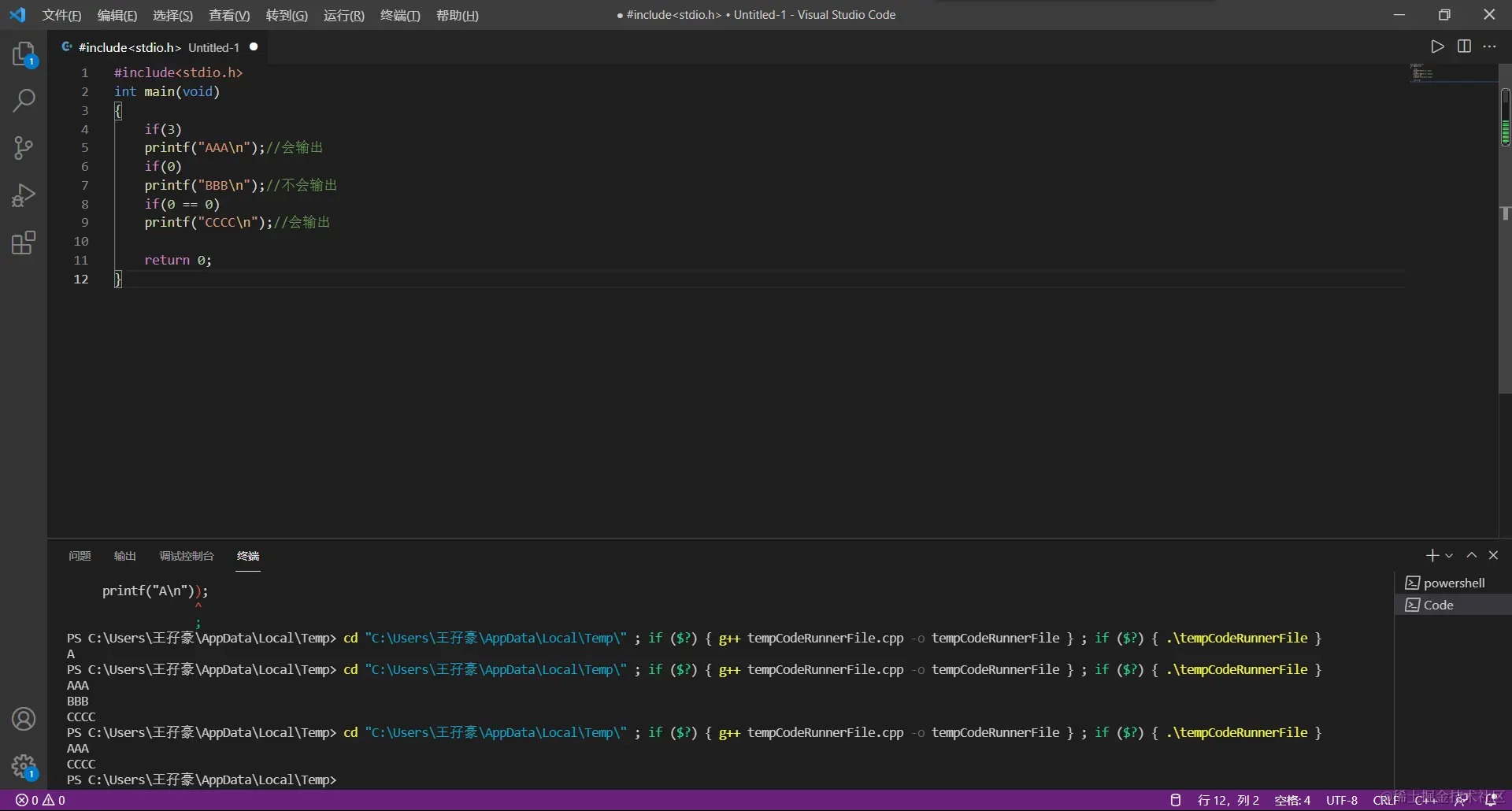Click the errors and warnings status indicator
This screenshot has height=811, width=1512.
click(x=41, y=800)
